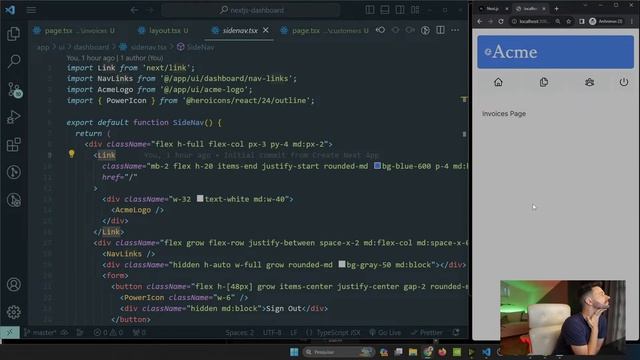Open the bg-blue-600 color swatch

(x=377, y=166)
